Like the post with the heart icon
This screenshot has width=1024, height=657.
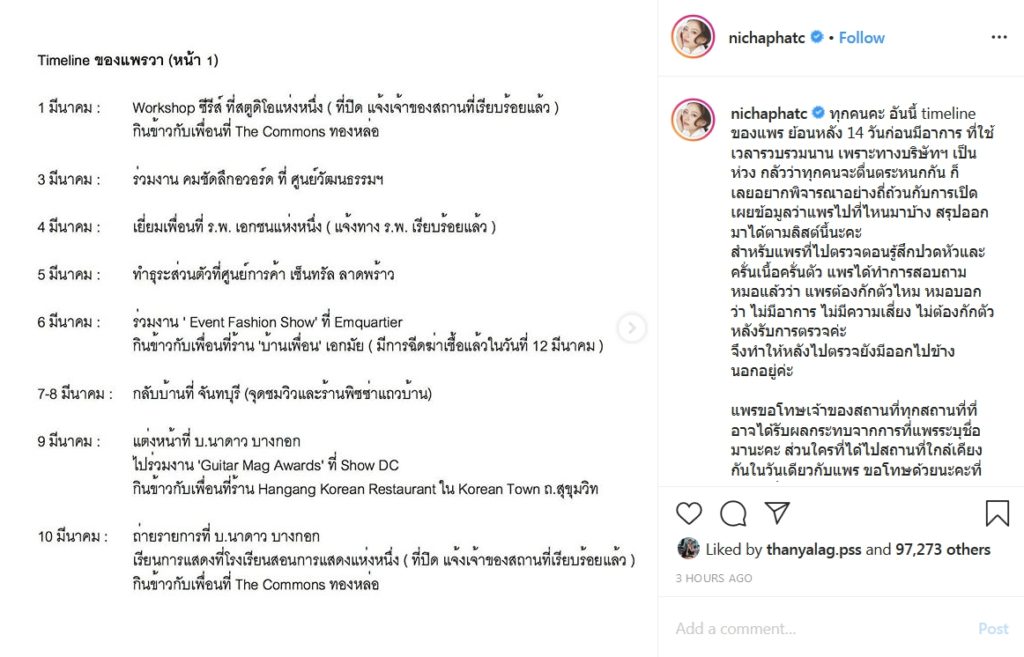click(x=688, y=513)
